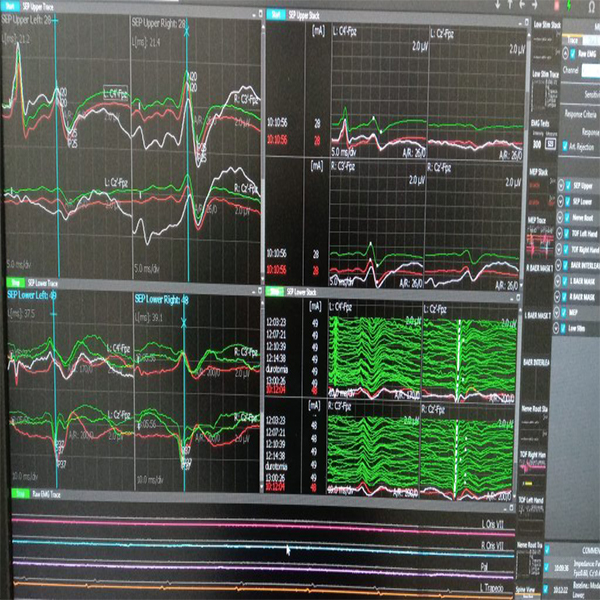This screenshot has width=600, height=600.
Task: Expand the TOF Right Hand settings chevron
Action: 558,249
